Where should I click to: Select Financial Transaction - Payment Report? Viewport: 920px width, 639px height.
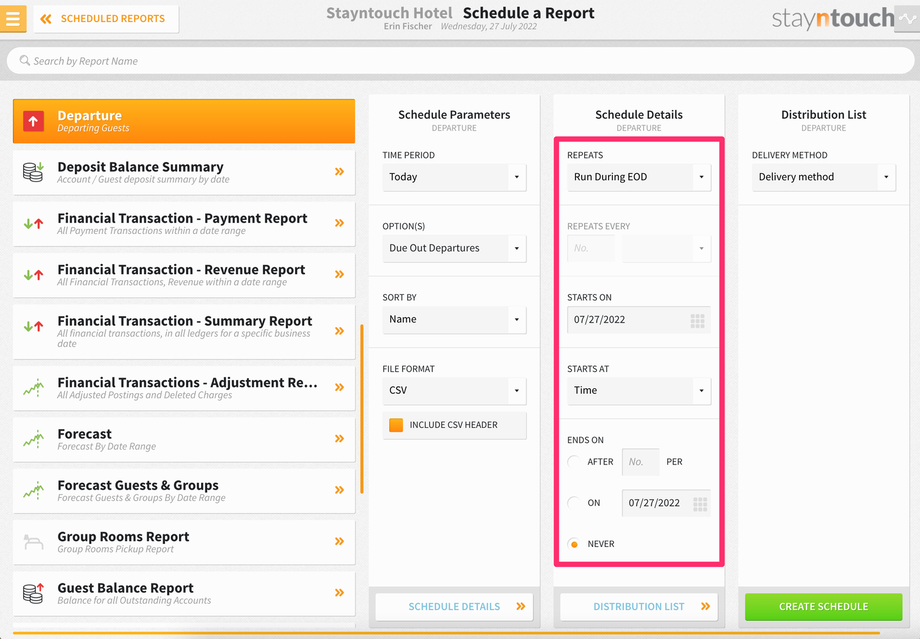tap(184, 224)
